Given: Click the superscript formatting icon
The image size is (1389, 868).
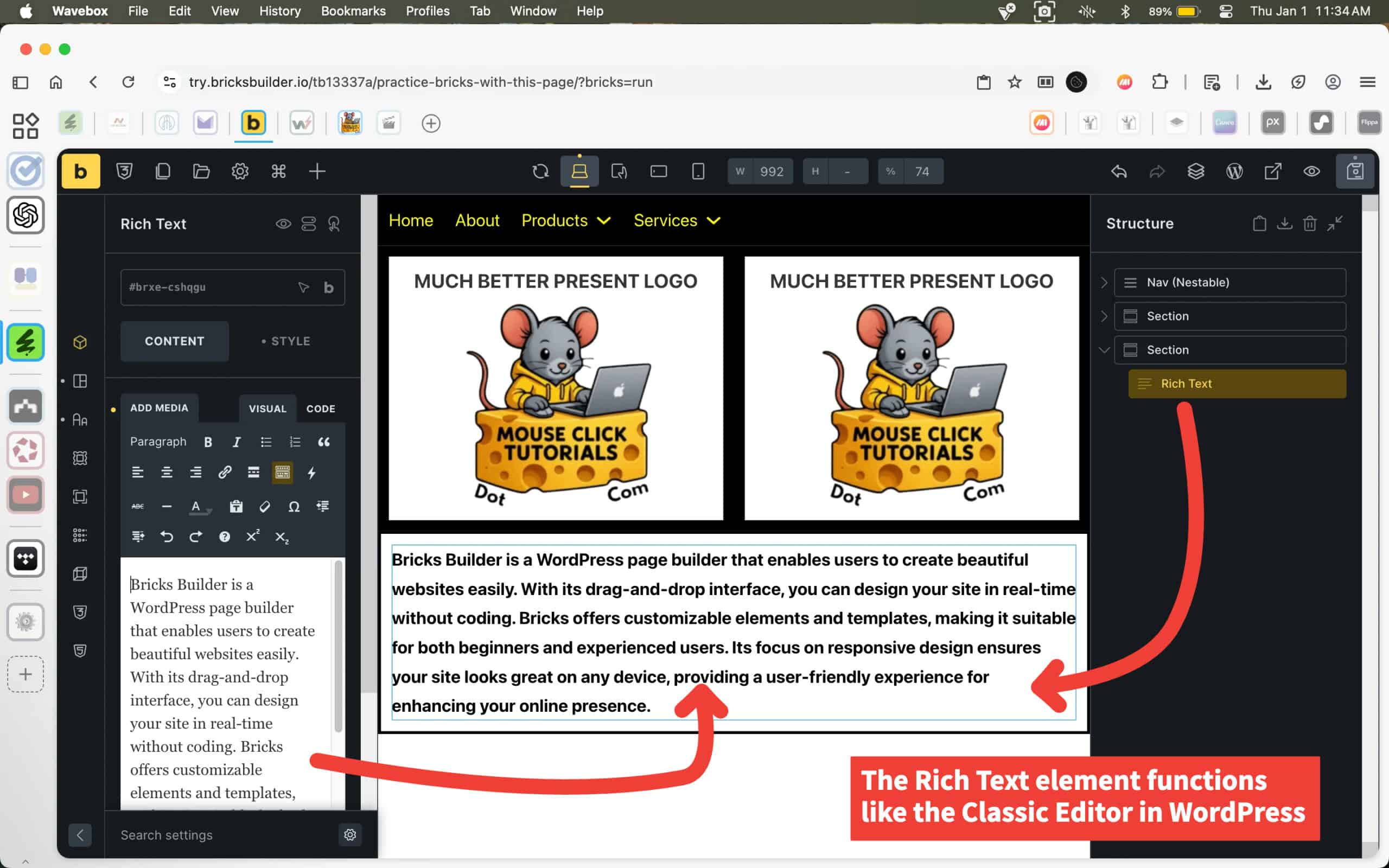Looking at the screenshot, I should 252,537.
